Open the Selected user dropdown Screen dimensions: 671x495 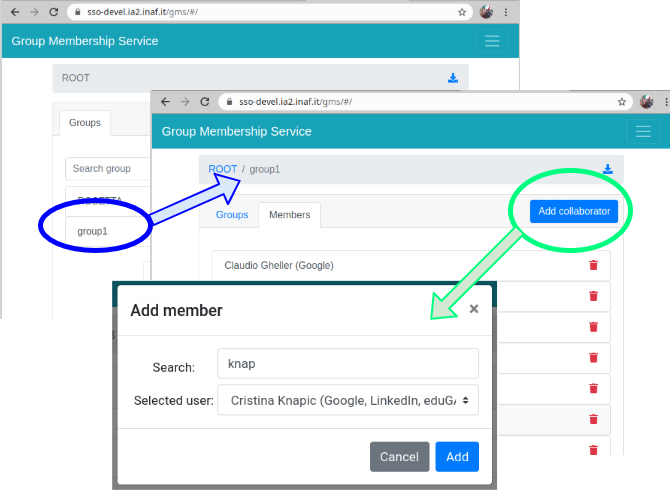(x=349, y=400)
